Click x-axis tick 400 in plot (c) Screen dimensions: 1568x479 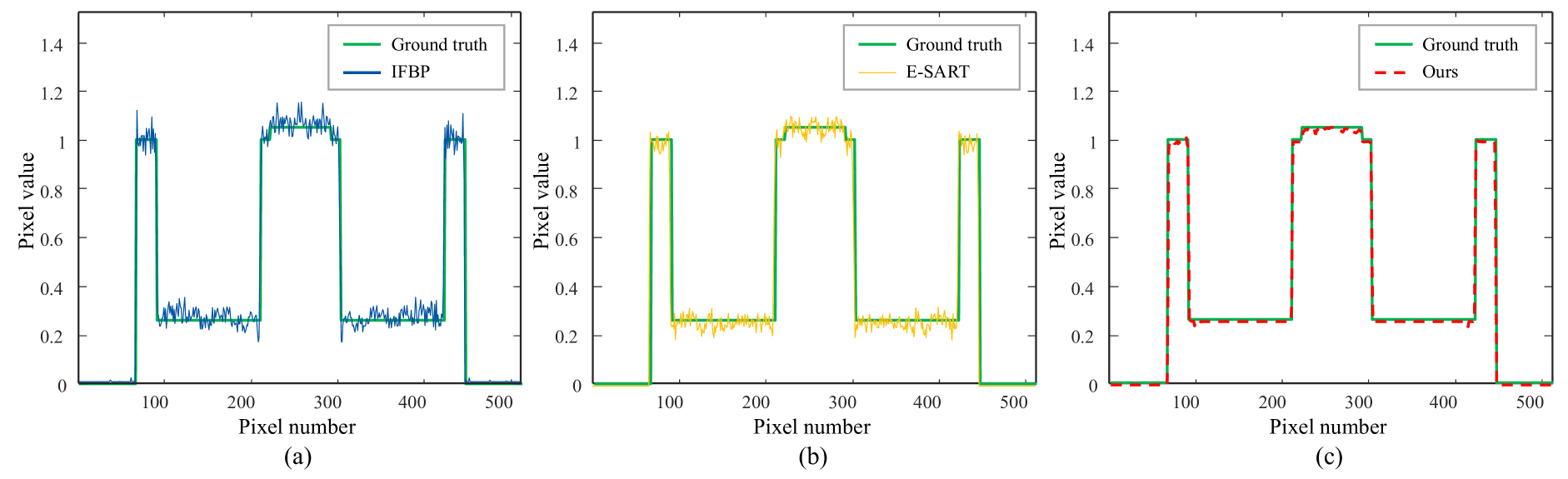[1443, 402]
